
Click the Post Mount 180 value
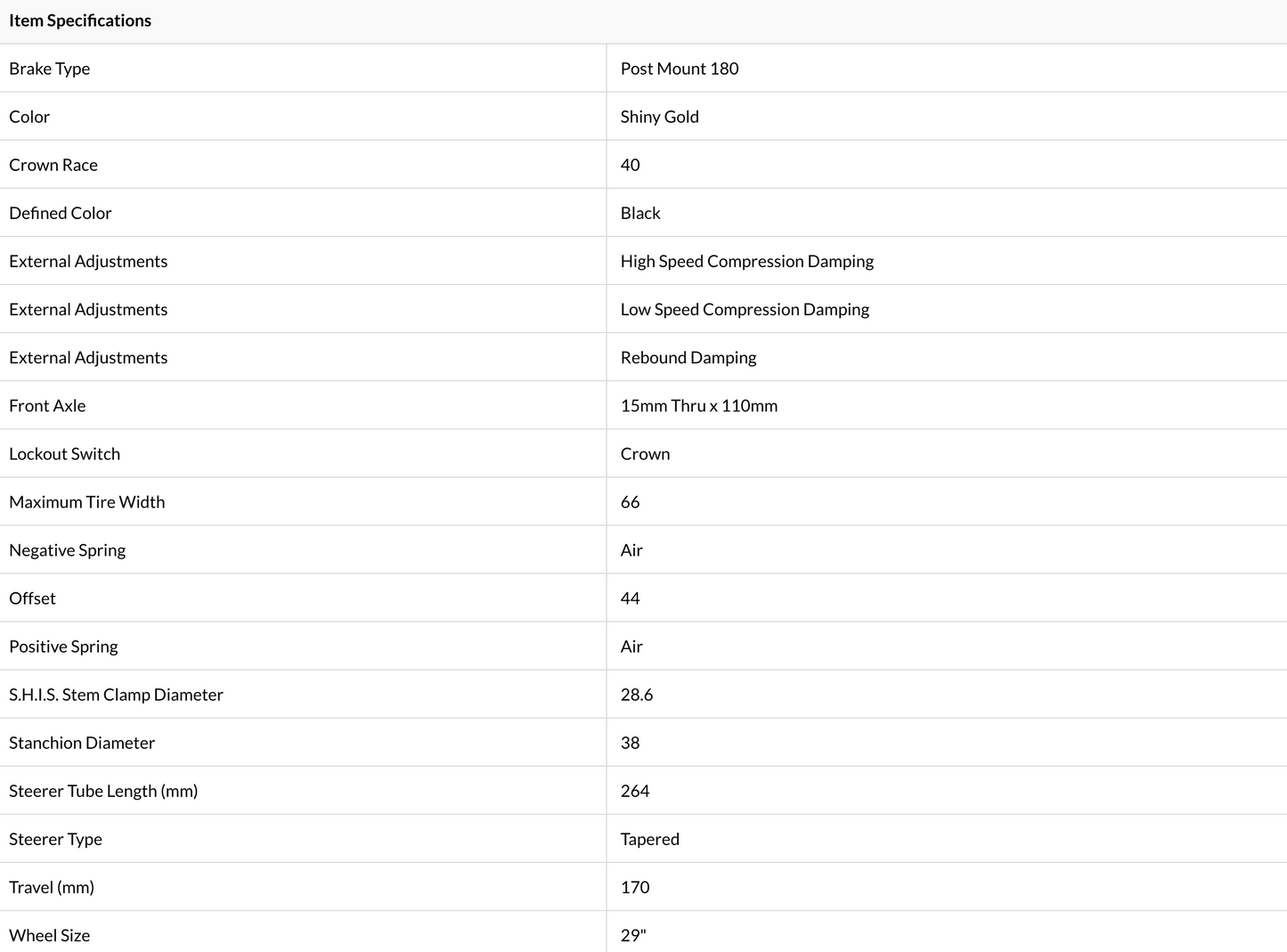(x=679, y=69)
